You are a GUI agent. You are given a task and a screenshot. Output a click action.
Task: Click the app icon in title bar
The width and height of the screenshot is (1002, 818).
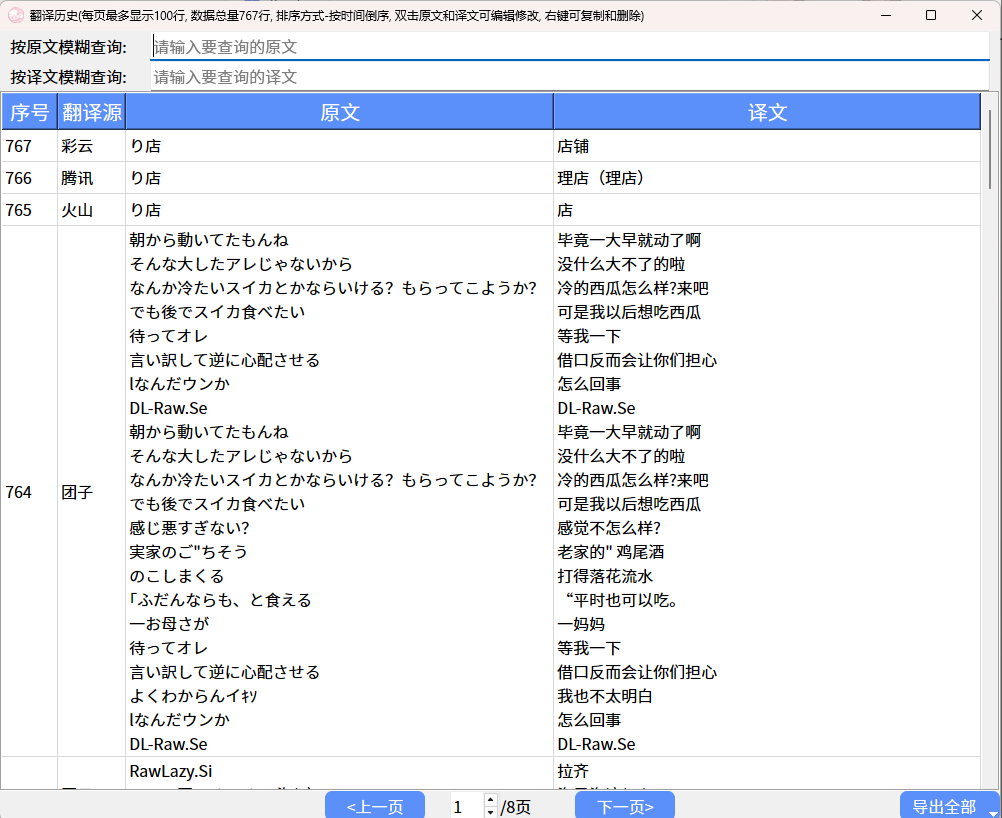coord(16,15)
